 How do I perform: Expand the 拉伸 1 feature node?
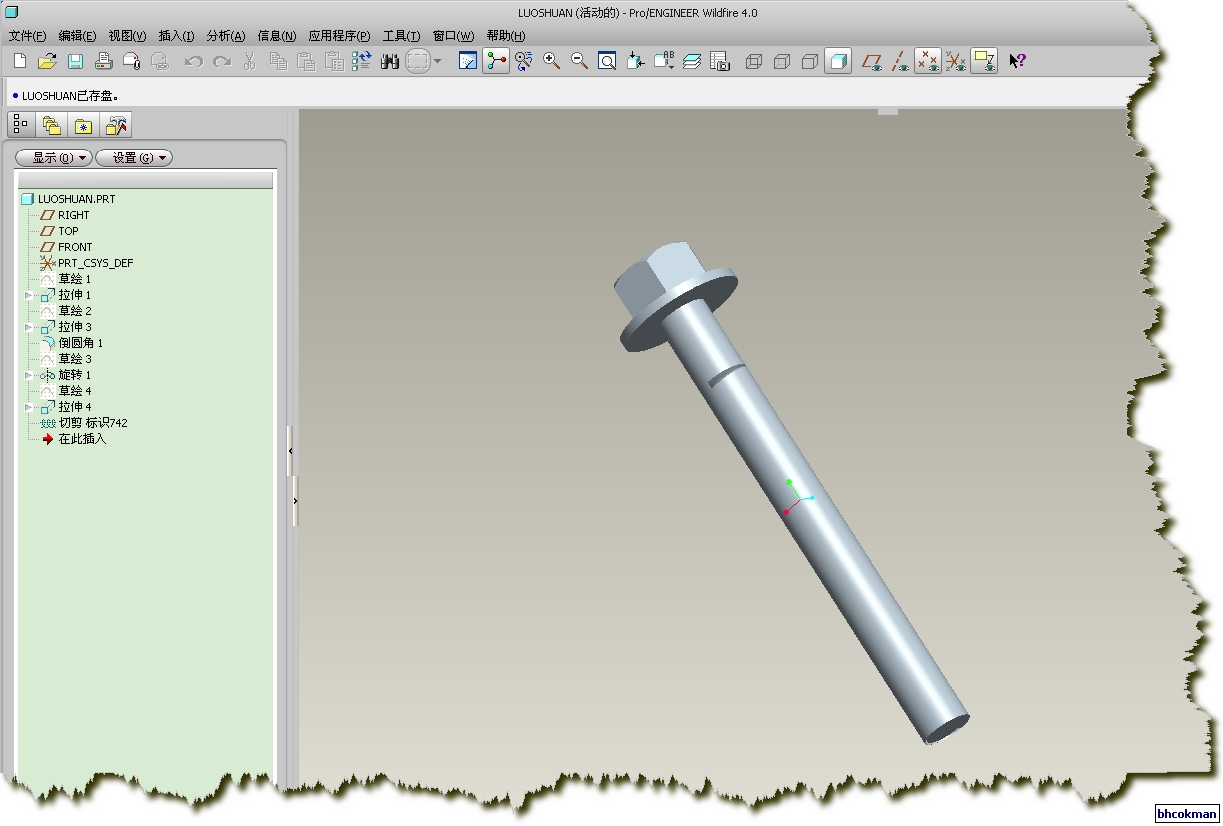pyautogui.click(x=28, y=295)
